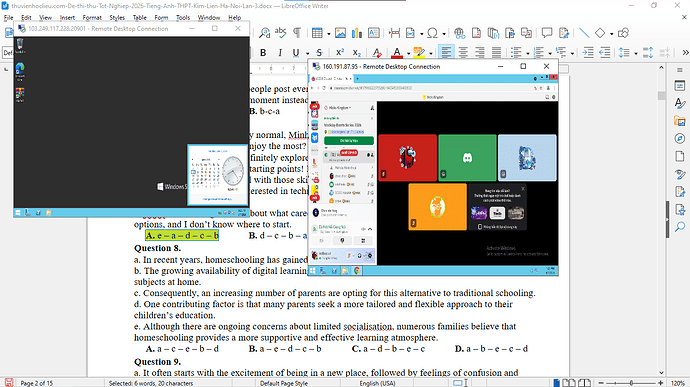Open the line spacing dropdown arrow
690x387 pixels.
click(635, 54)
